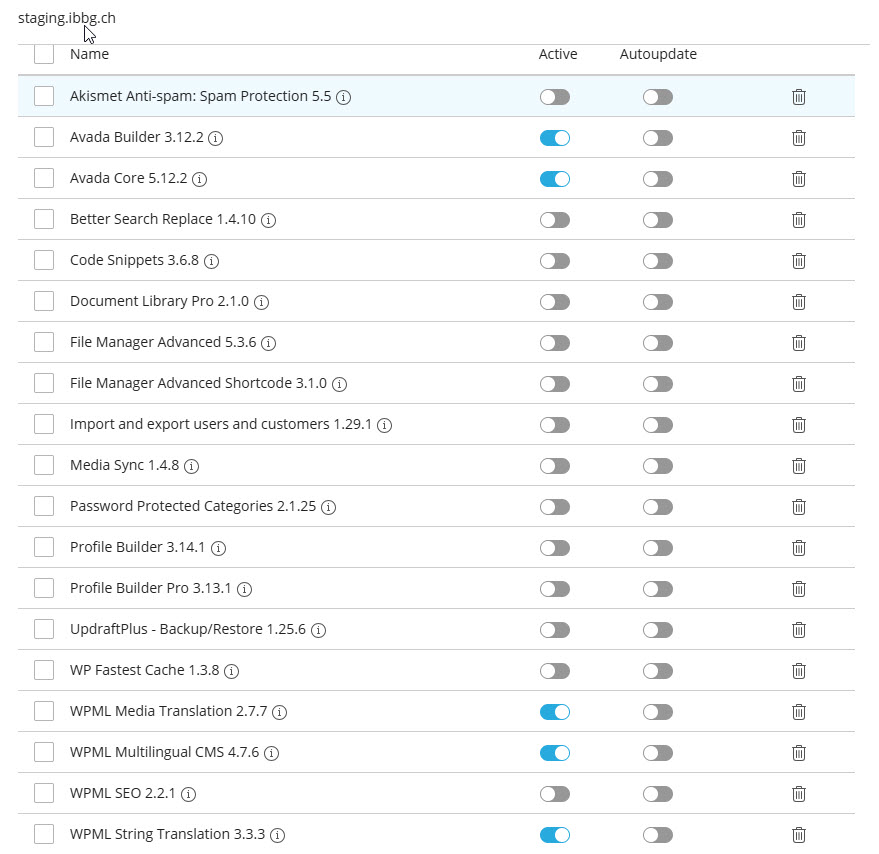Screen dimensions: 879x854
Task: Open info icon for UpdraftPlus
Action: pyautogui.click(x=318, y=630)
